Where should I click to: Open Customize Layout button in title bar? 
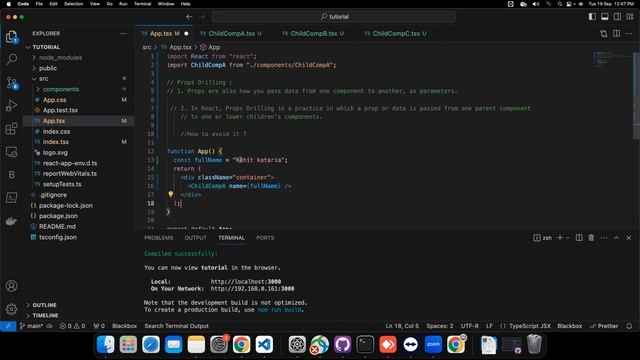point(630,17)
